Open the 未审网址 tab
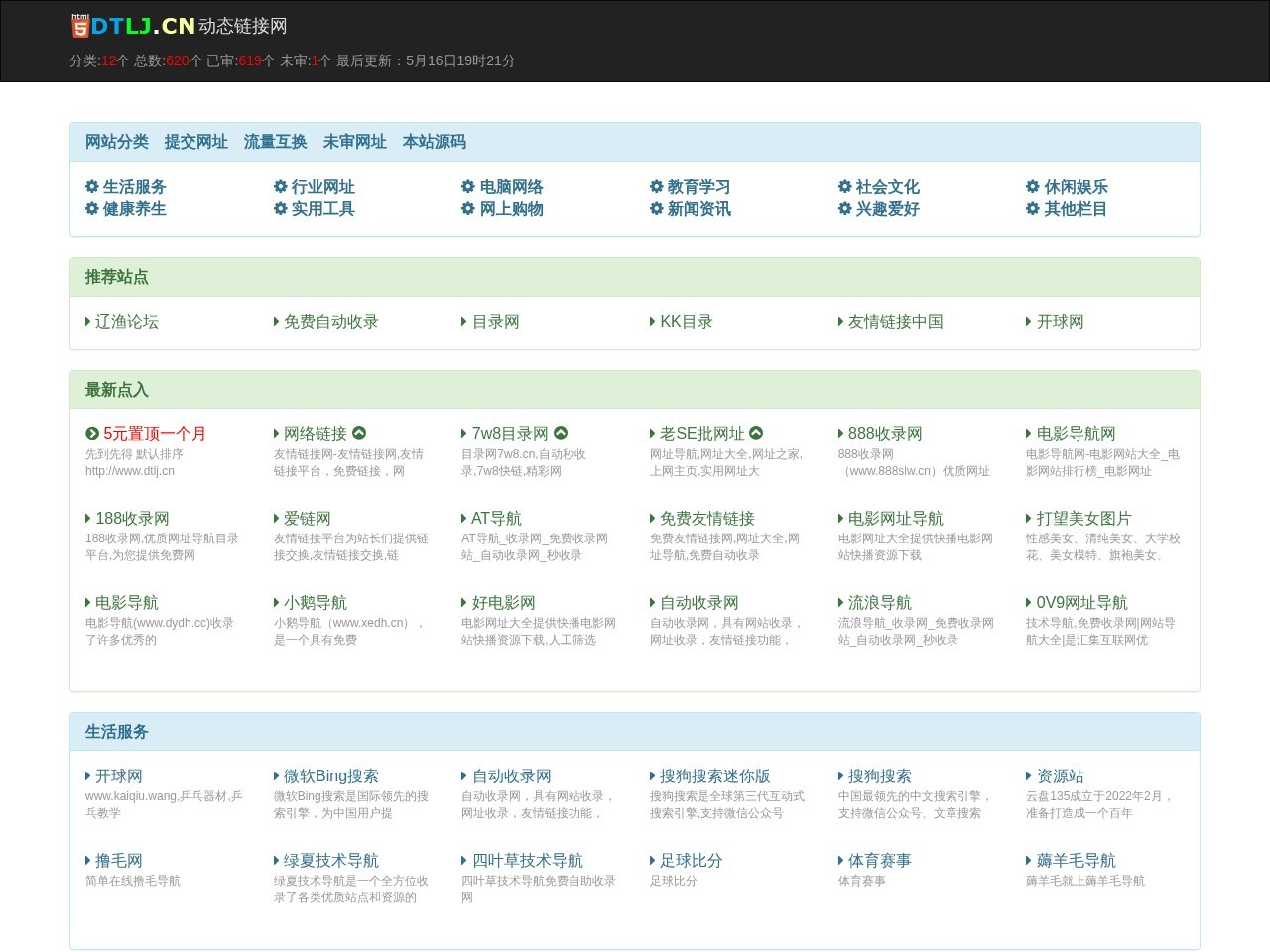The width and height of the screenshot is (1270, 952). (x=355, y=142)
